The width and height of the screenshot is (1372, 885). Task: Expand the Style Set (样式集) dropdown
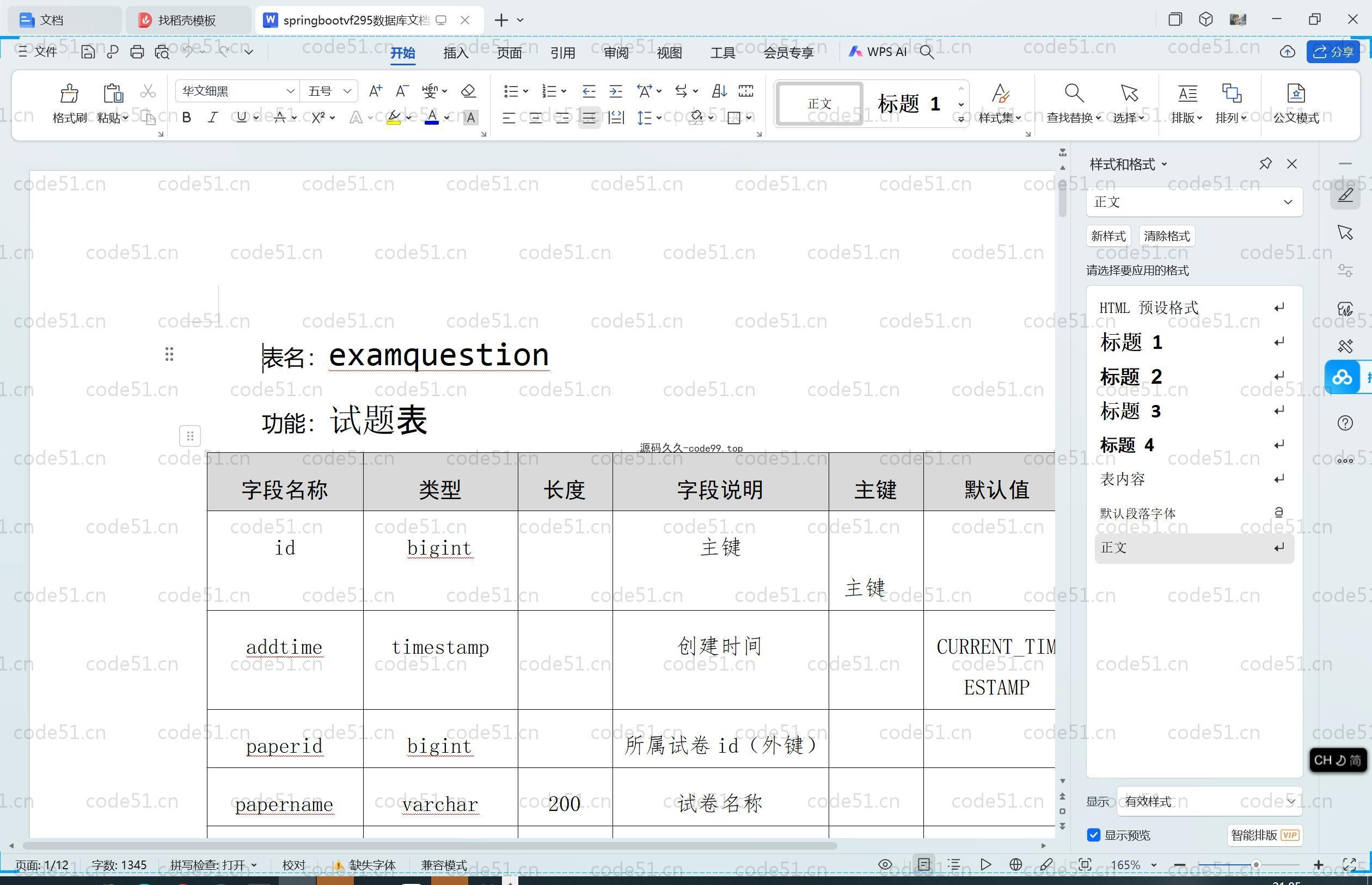point(1000,118)
